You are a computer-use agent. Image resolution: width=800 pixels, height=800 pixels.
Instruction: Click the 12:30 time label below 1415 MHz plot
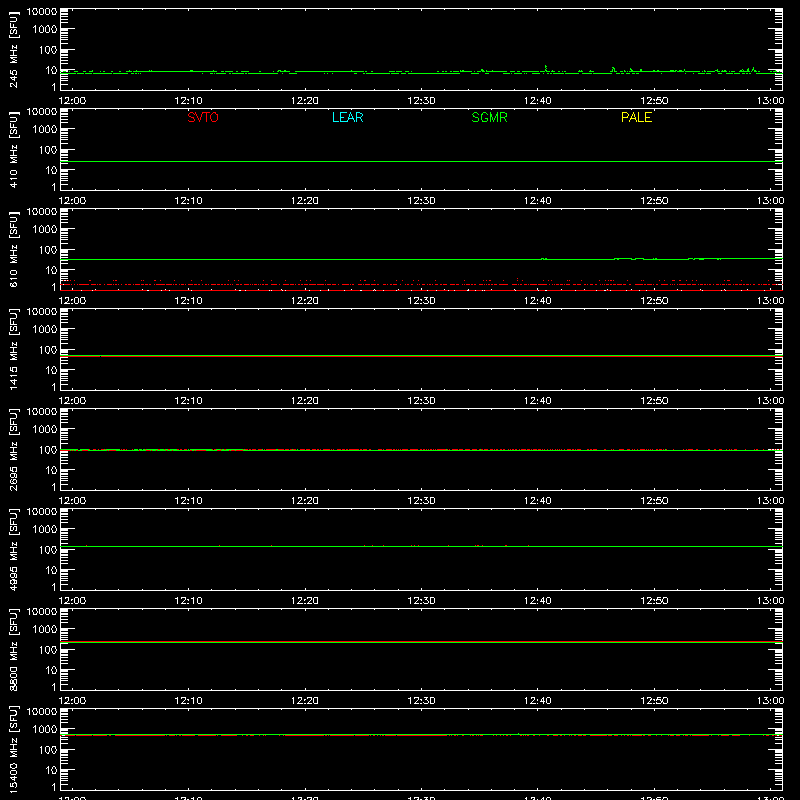coord(421,401)
